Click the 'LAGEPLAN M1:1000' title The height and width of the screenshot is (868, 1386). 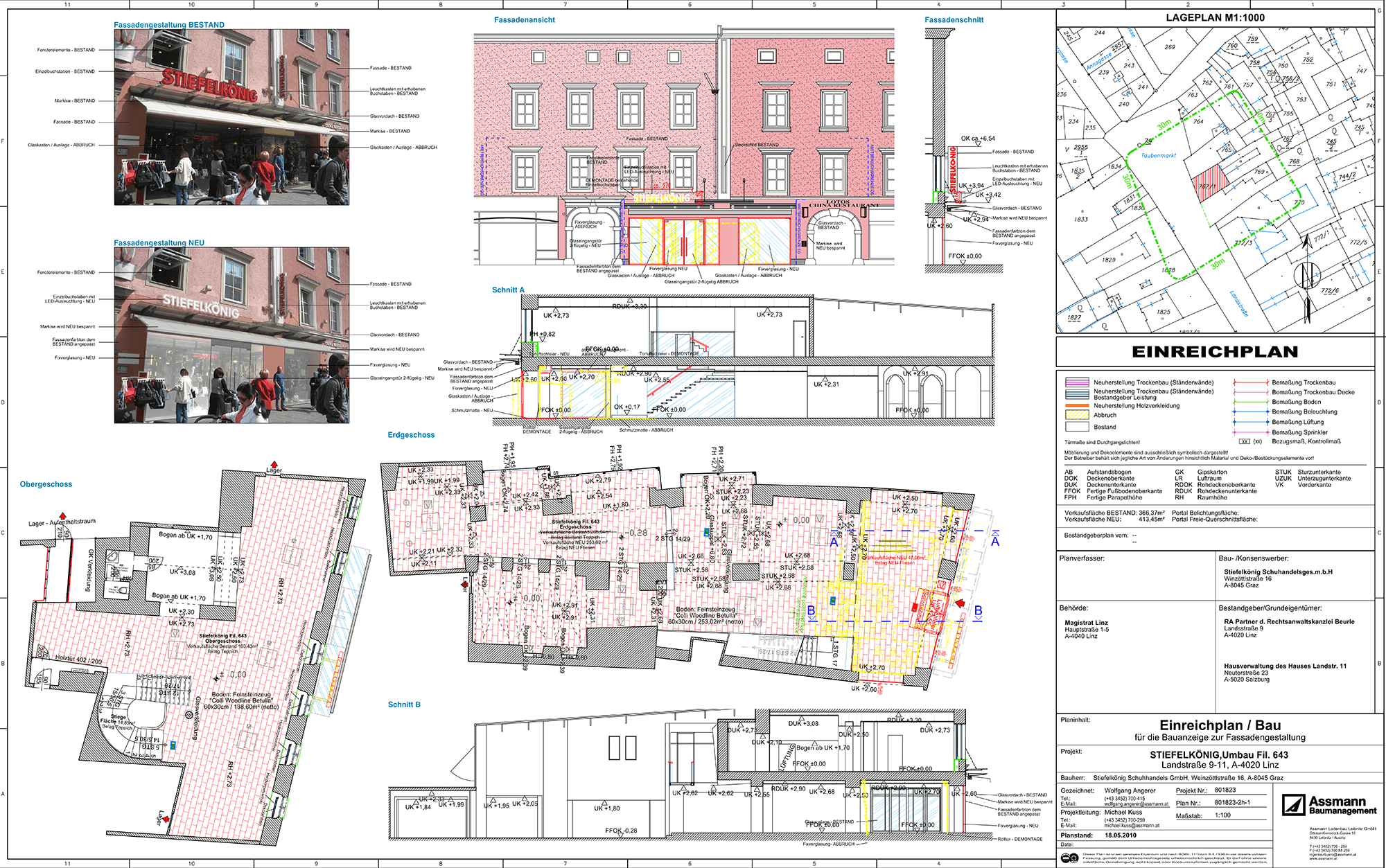pyautogui.click(x=1215, y=18)
